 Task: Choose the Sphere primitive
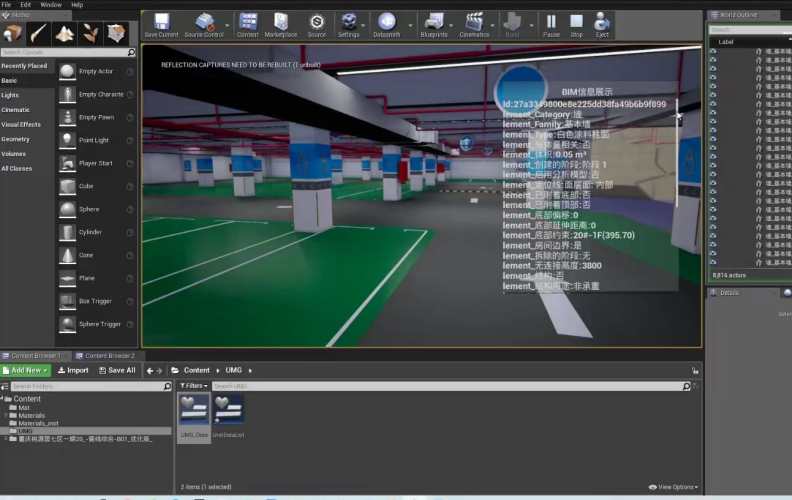pos(95,209)
